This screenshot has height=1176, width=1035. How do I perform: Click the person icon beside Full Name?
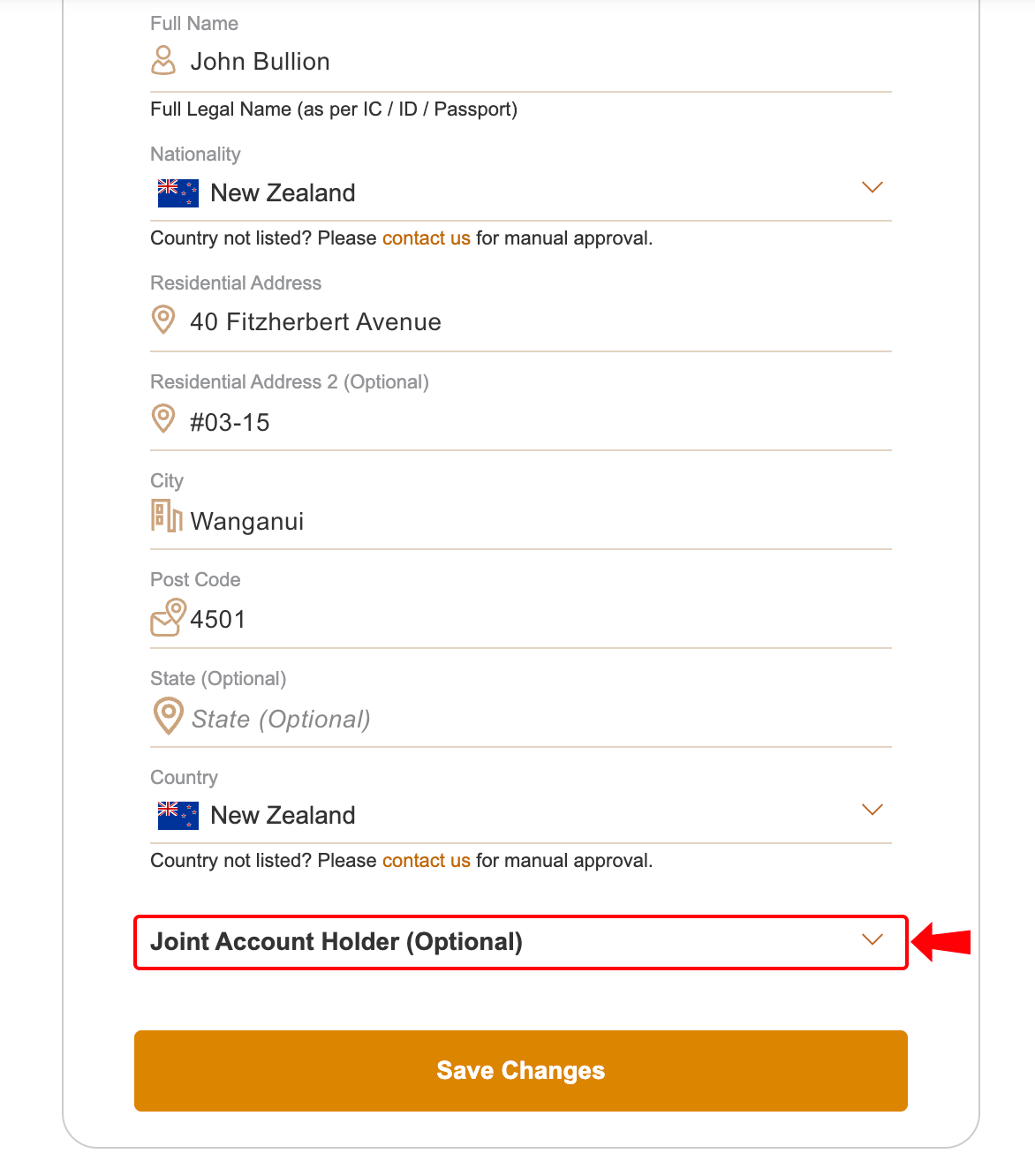tap(163, 60)
